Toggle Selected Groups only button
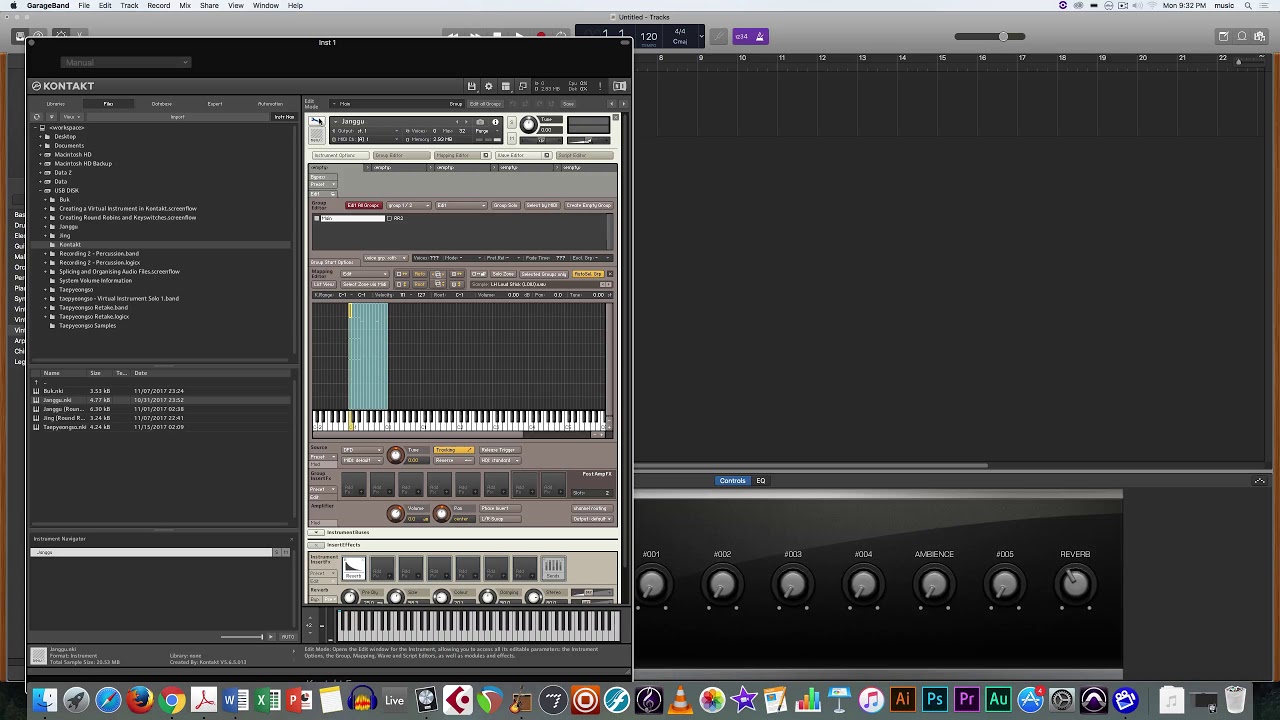 coord(544,274)
